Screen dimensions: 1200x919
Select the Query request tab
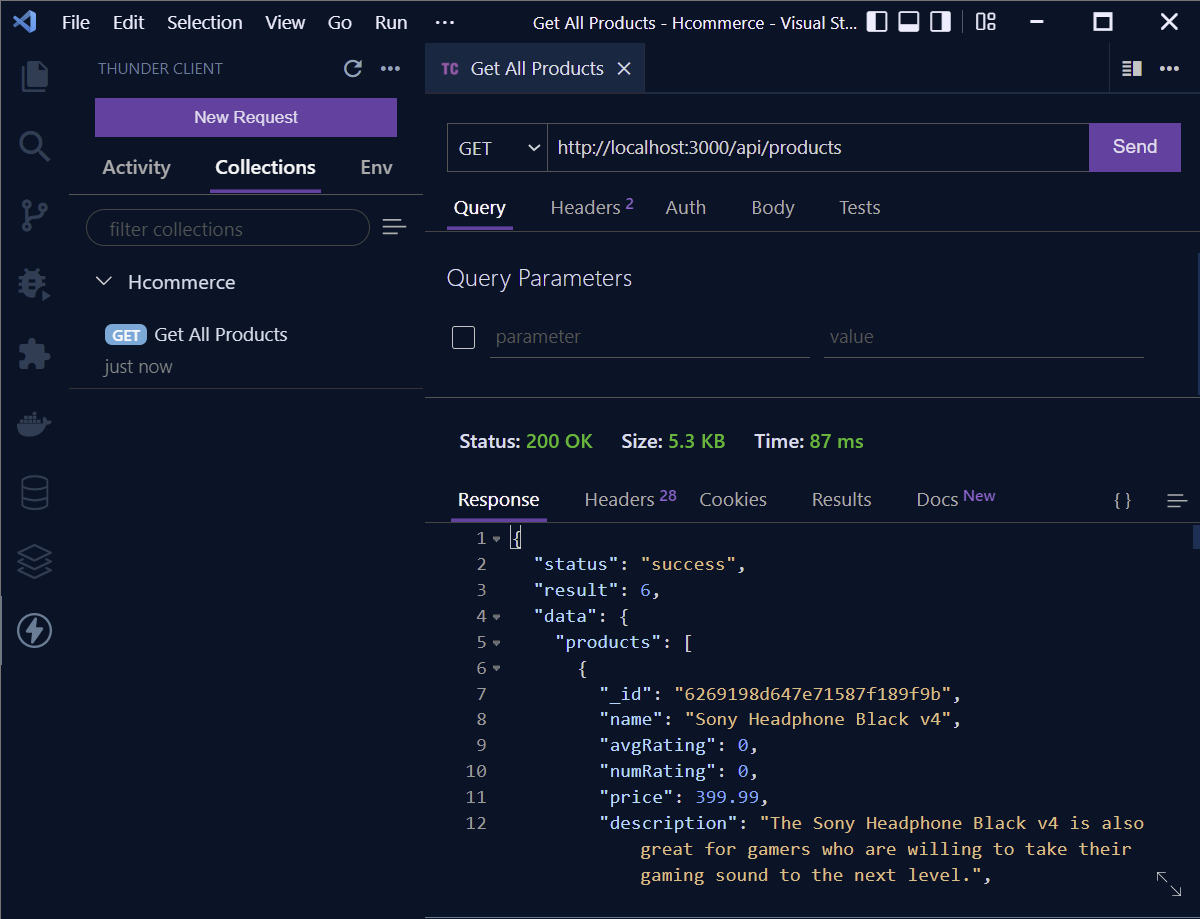coord(480,208)
